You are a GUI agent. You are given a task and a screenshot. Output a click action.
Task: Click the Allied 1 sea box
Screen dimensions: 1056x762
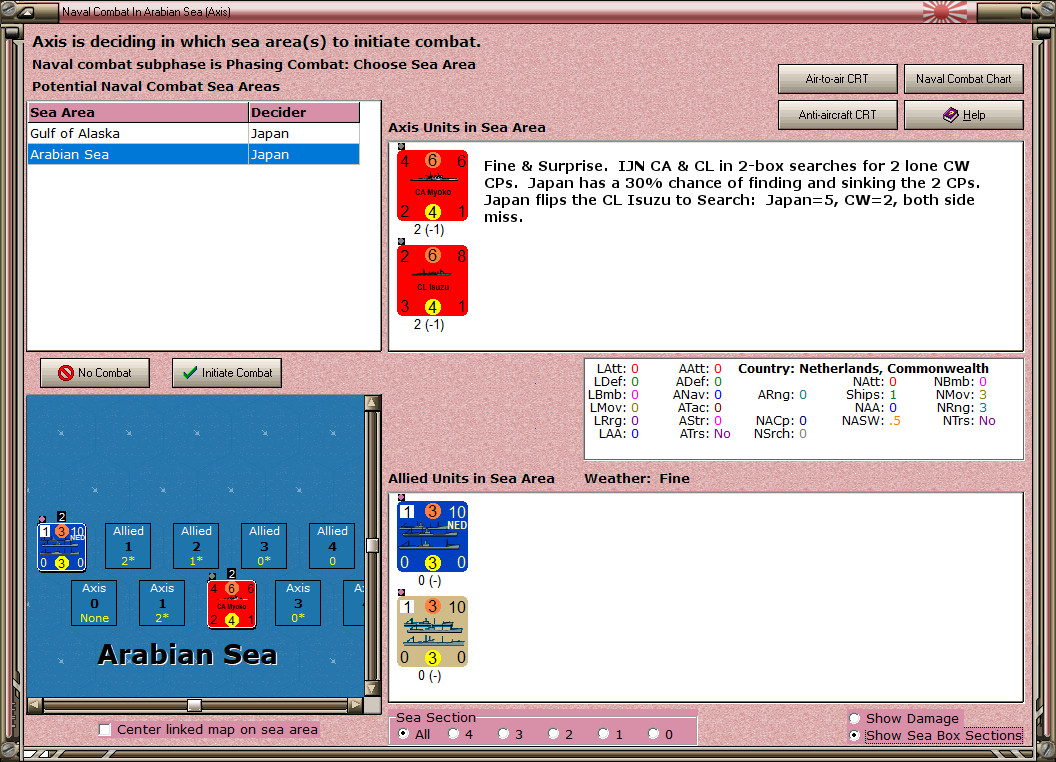pos(128,546)
